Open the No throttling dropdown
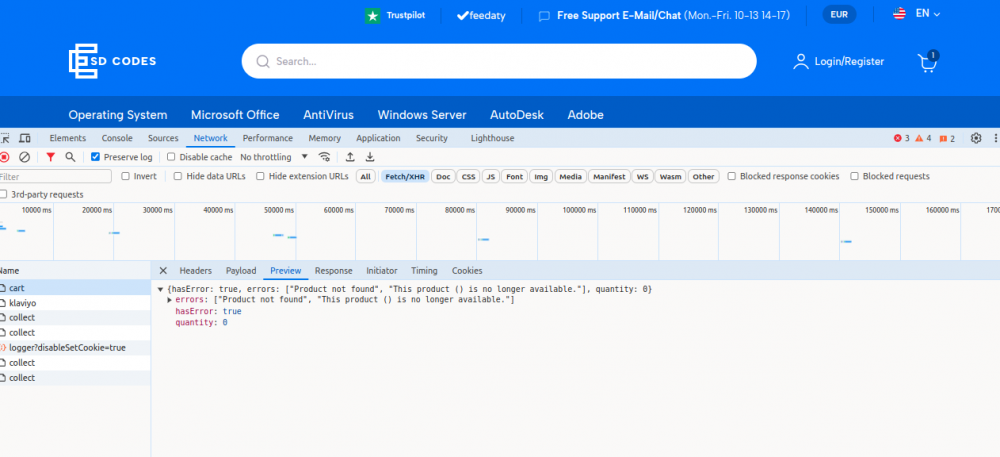This screenshot has width=1000, height=457. [x=274, y=157]
